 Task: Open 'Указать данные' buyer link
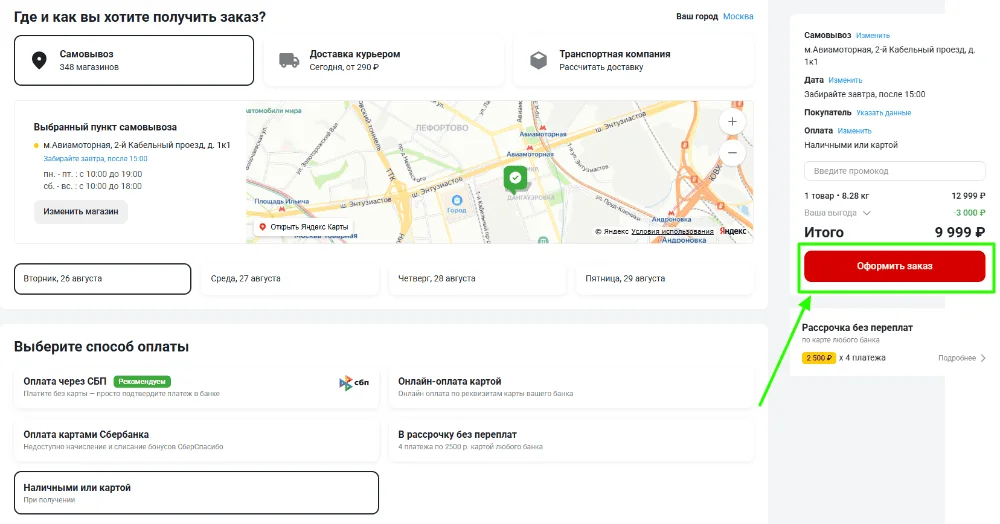[x=883, y=113]
